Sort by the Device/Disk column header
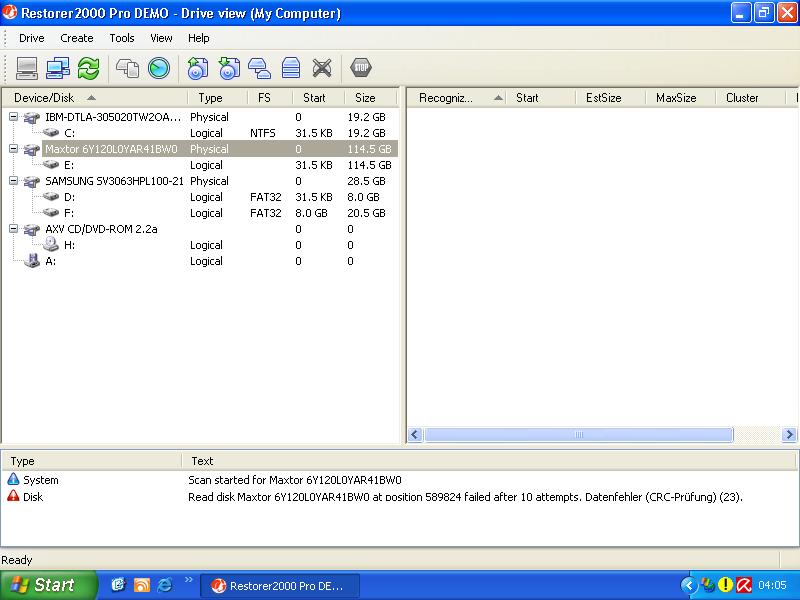Image resolution: width=800 pixels, height=600 pixels. (95, 97)
